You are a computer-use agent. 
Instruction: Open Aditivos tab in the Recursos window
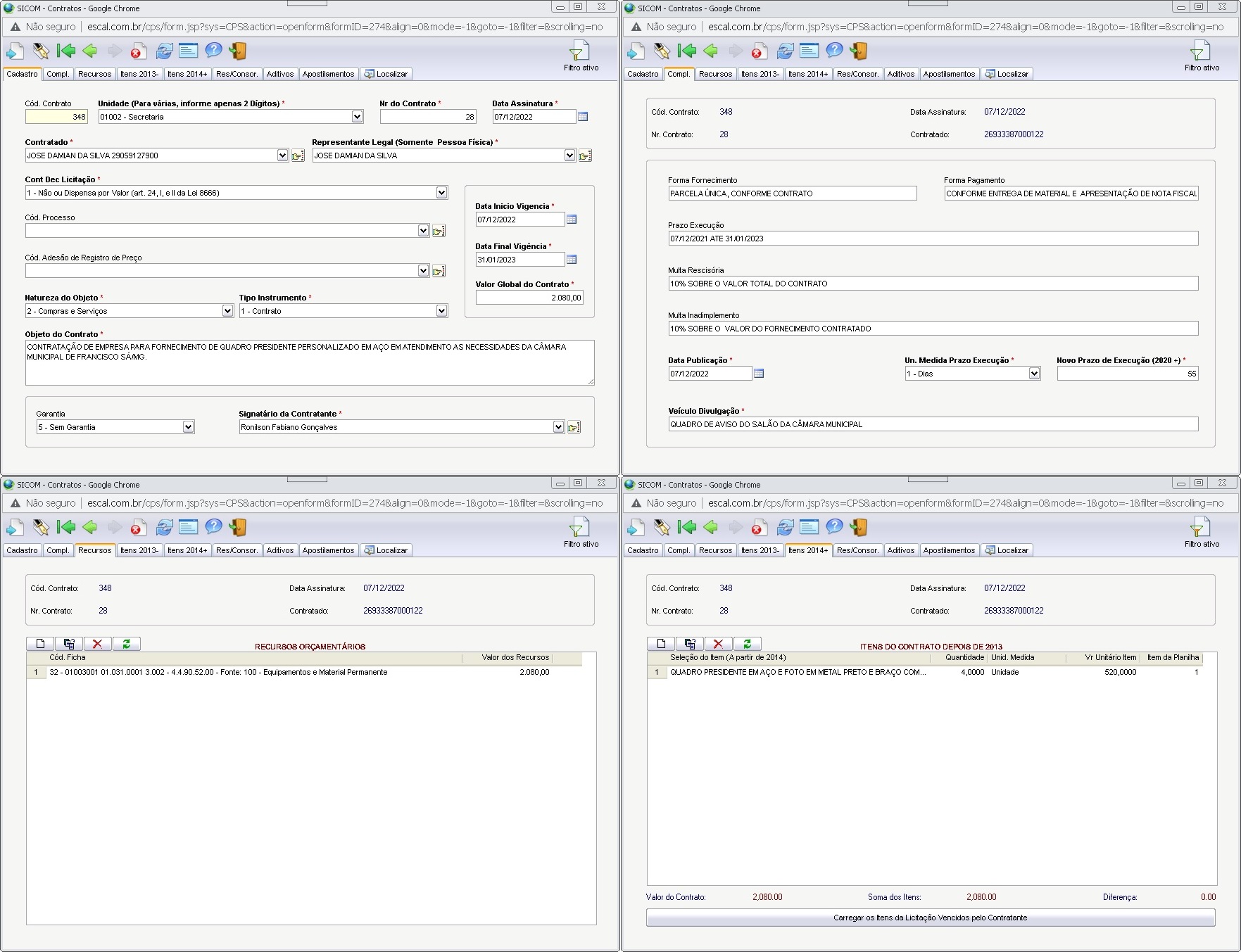click(x=279, y=550)
